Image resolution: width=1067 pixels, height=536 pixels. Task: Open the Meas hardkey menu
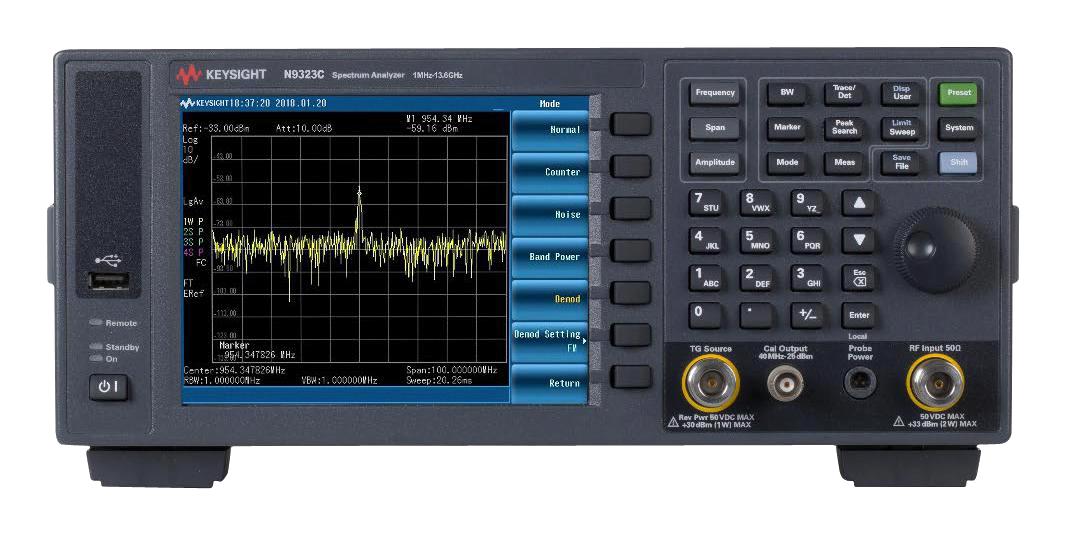[x=844, y=162]
